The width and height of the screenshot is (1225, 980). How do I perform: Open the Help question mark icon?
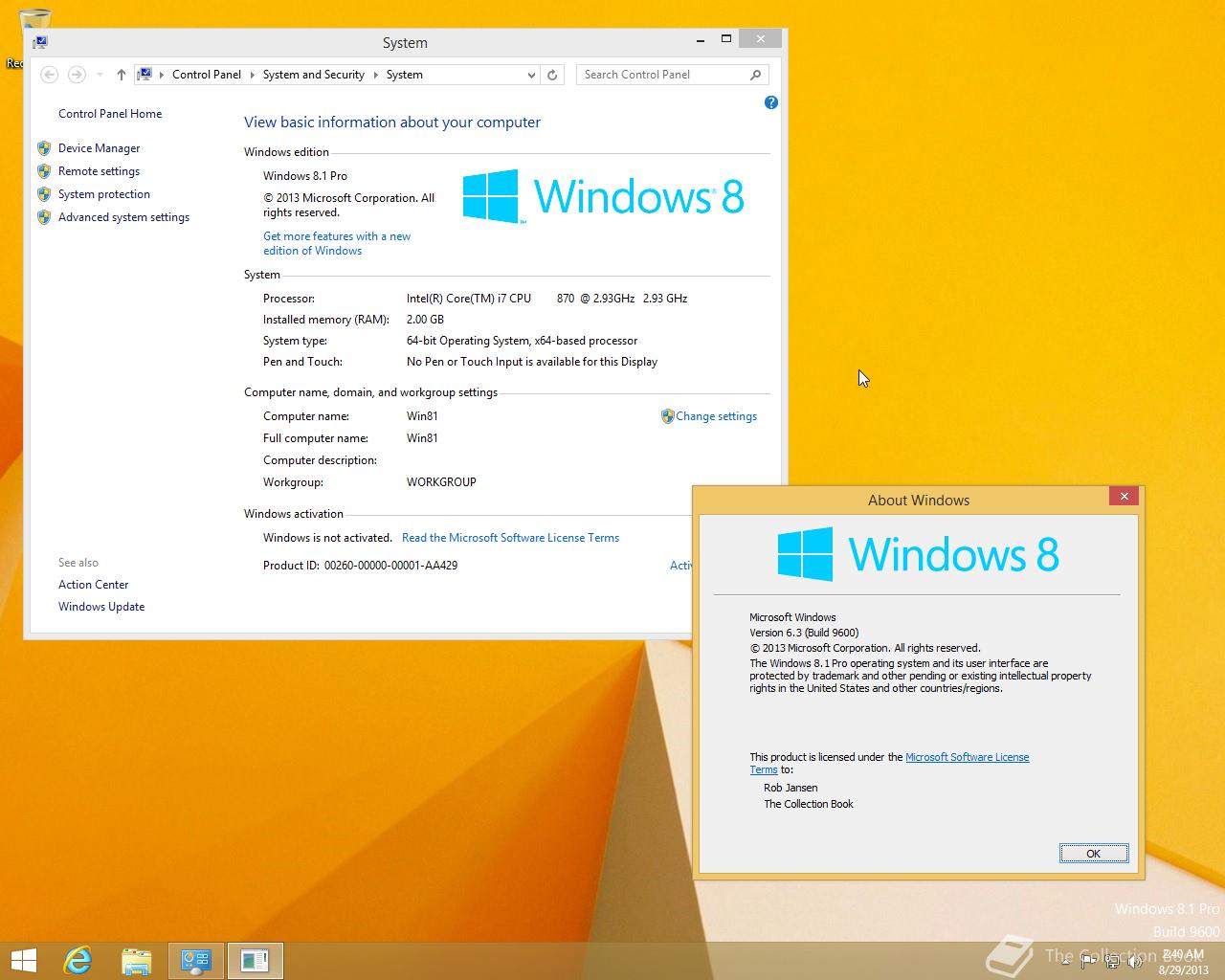point(771,102)
